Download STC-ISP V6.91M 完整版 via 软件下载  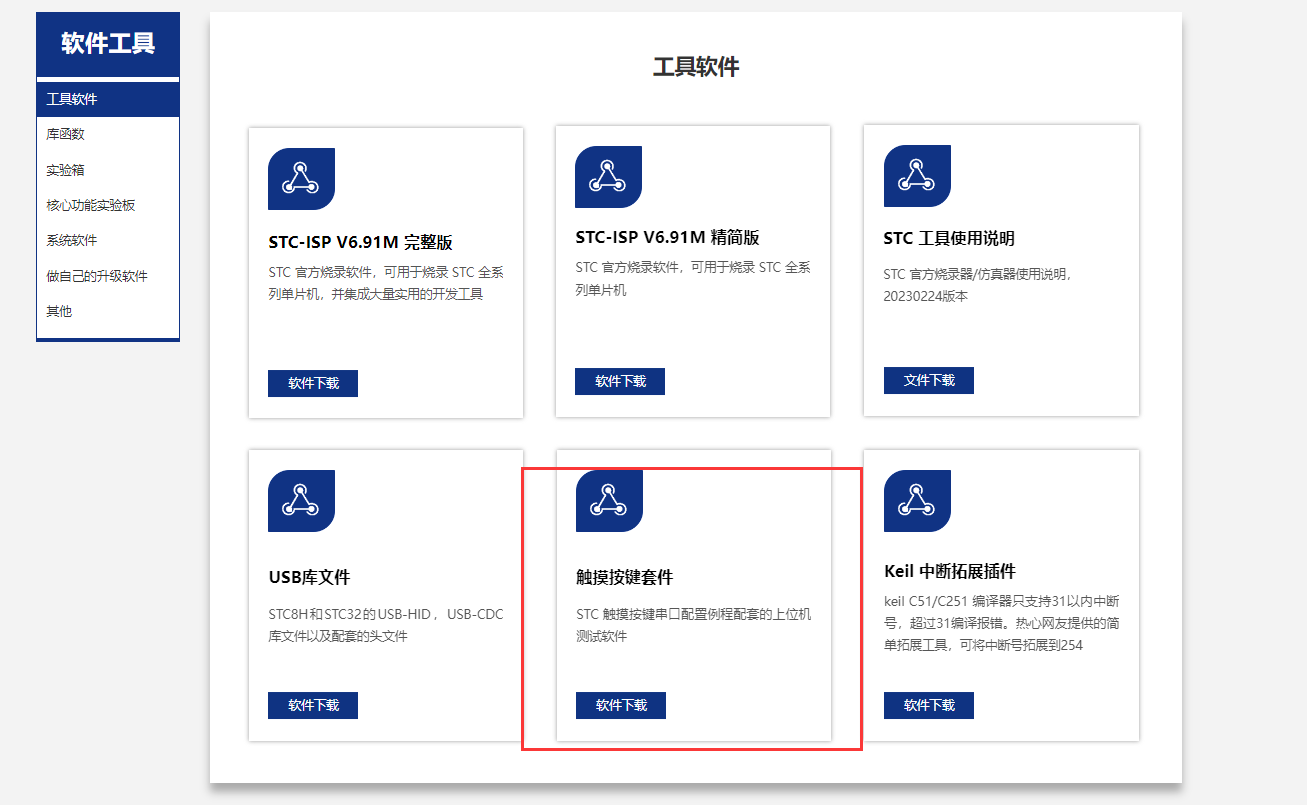tap(313, 383)
